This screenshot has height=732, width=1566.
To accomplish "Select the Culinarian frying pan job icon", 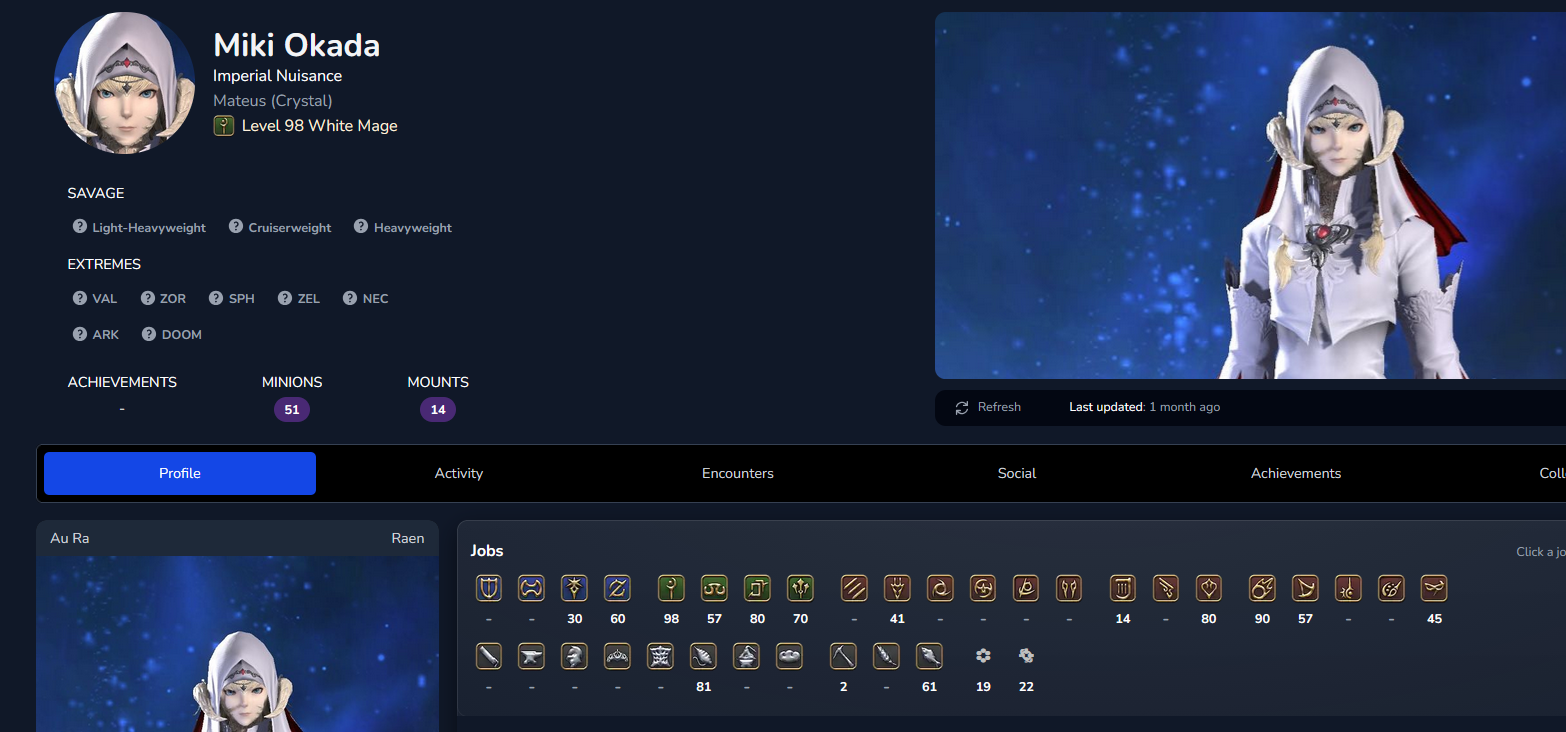I will [x=789, y=656].
